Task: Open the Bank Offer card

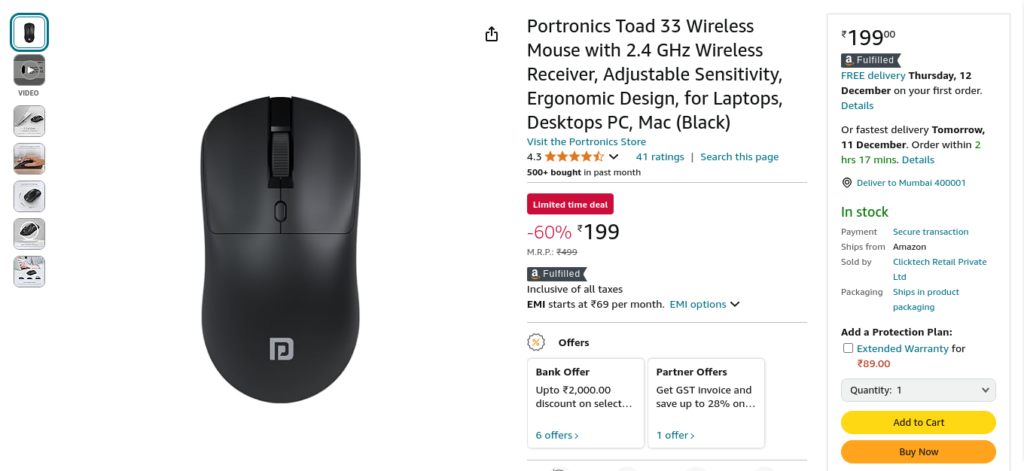Action: click(x=586, y=403)
